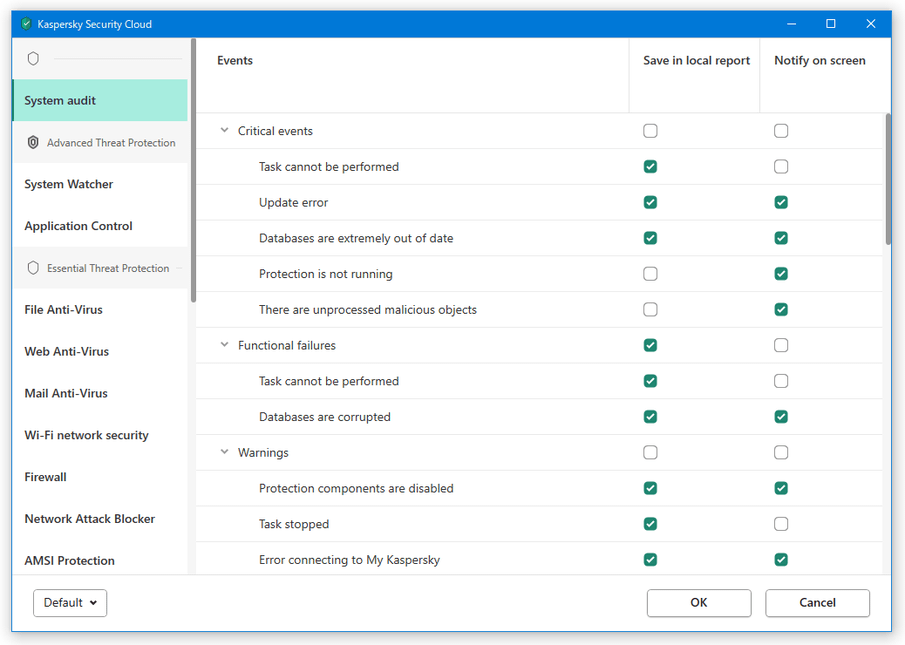Viewport: 905px width, 645px height.
Task: Check Functional failures notify on screen
Action: [x=781, y=346]
